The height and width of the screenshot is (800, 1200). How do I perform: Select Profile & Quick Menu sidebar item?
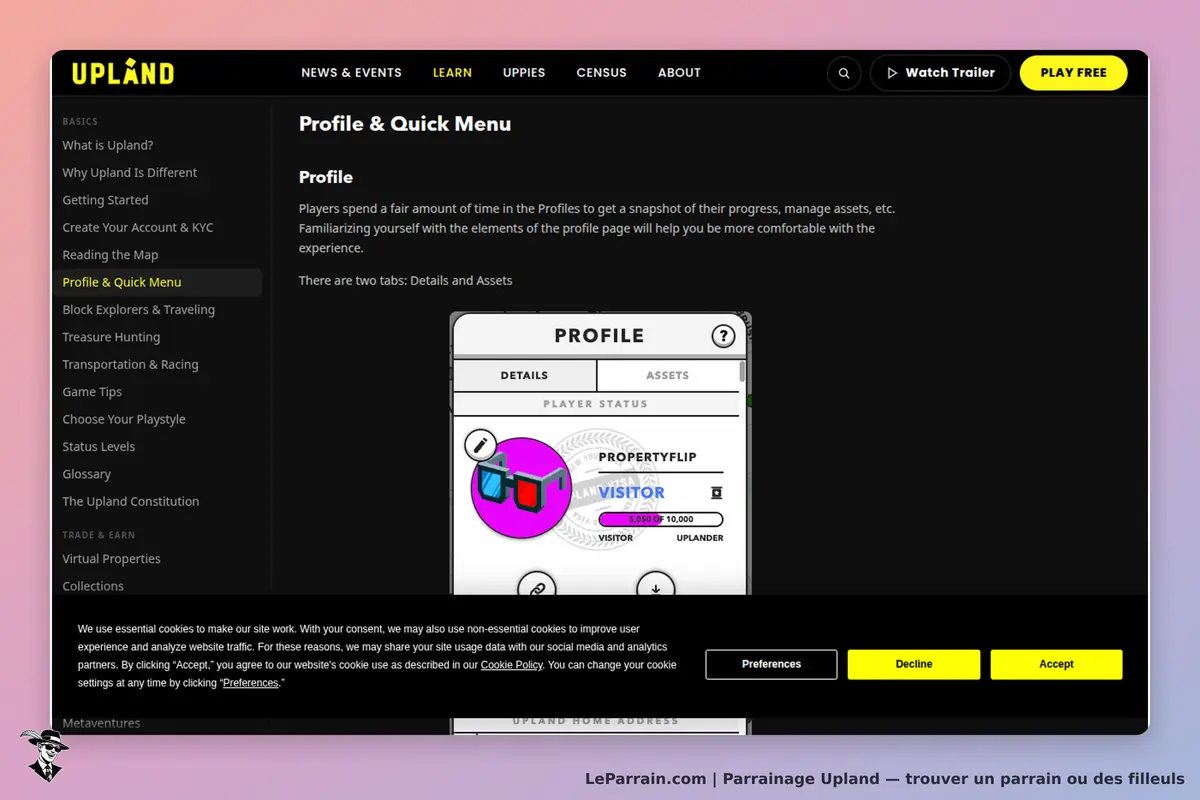[157, 282]
